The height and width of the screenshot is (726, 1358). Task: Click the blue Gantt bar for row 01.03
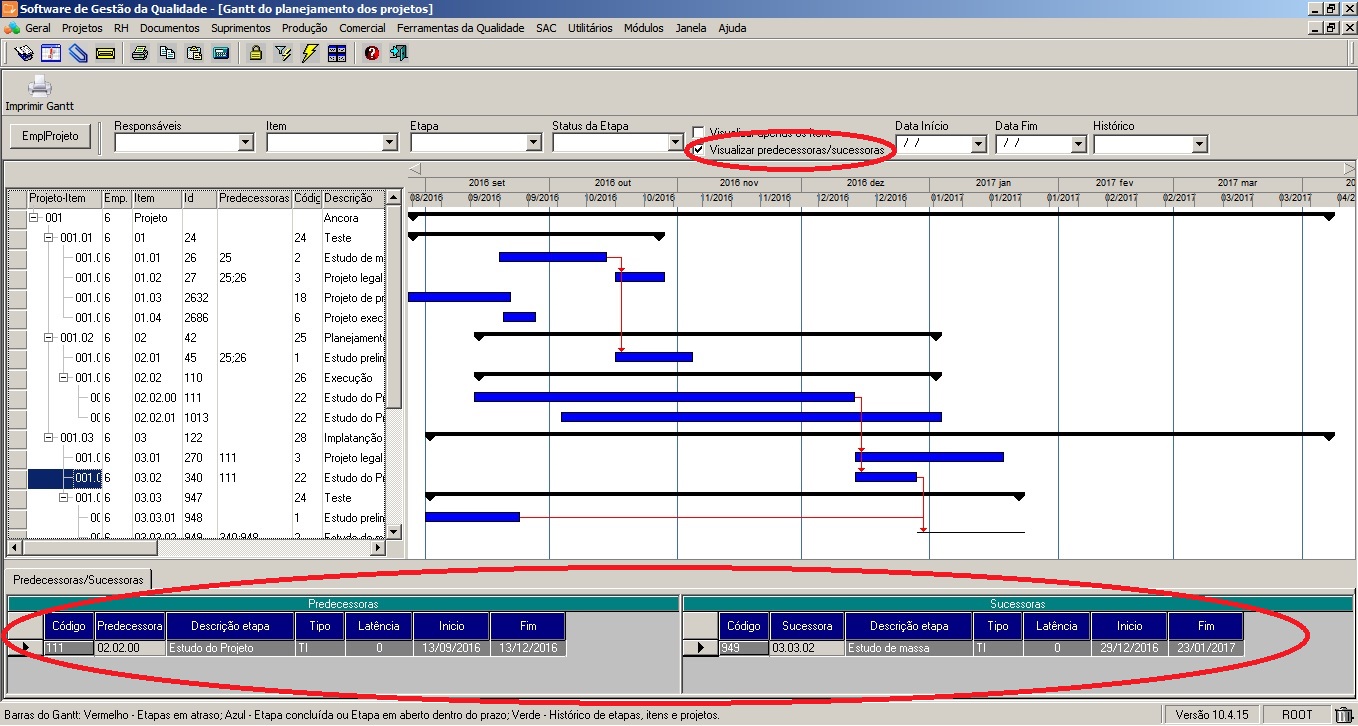pyautogui.click(x=459, y=297)
